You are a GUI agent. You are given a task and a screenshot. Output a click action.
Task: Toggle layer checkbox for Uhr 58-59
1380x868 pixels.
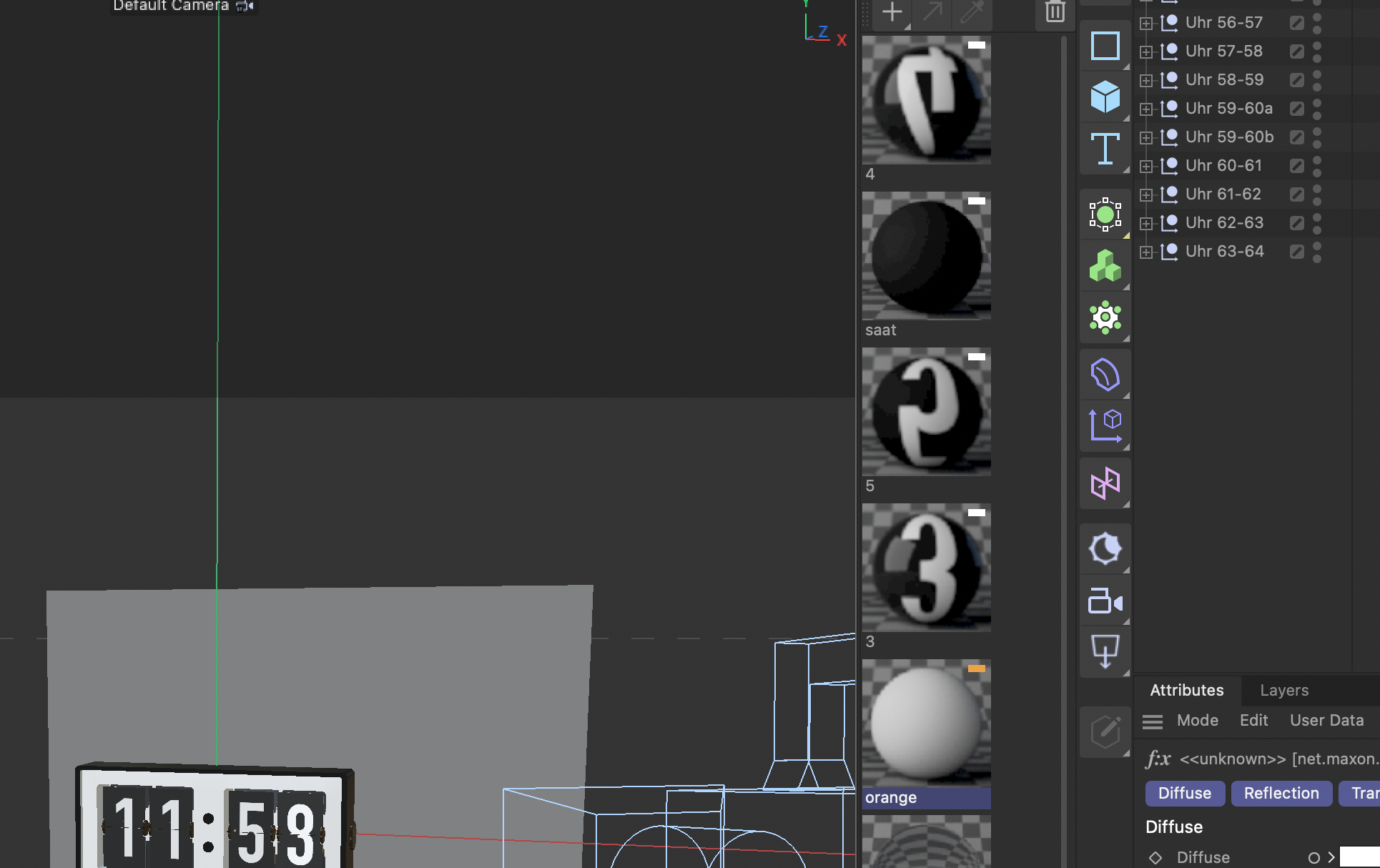1297,80
